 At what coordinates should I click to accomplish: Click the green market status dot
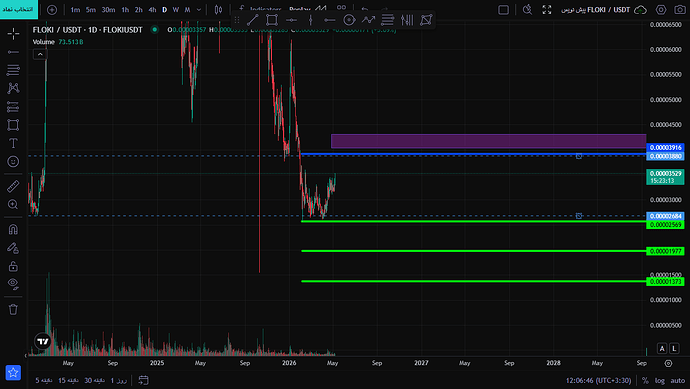point(154,29)
